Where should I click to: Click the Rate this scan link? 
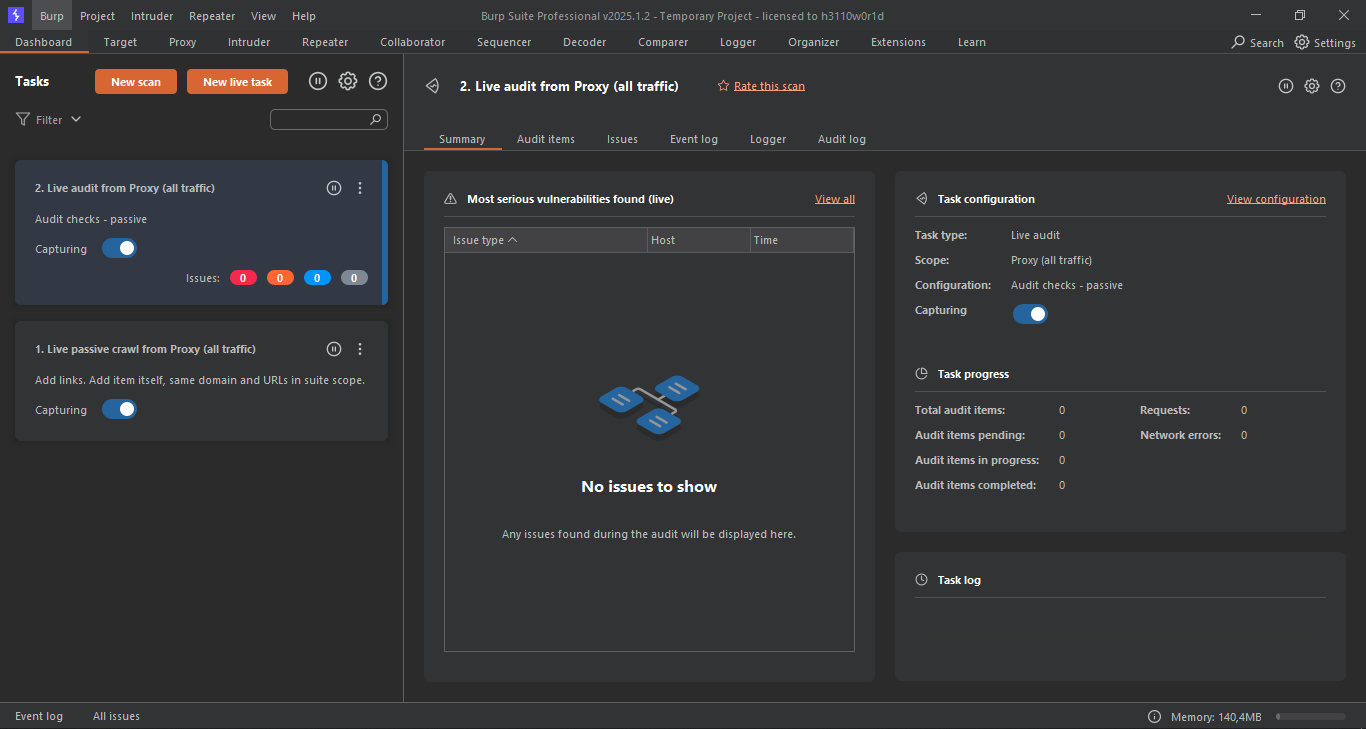pos(769,86)
